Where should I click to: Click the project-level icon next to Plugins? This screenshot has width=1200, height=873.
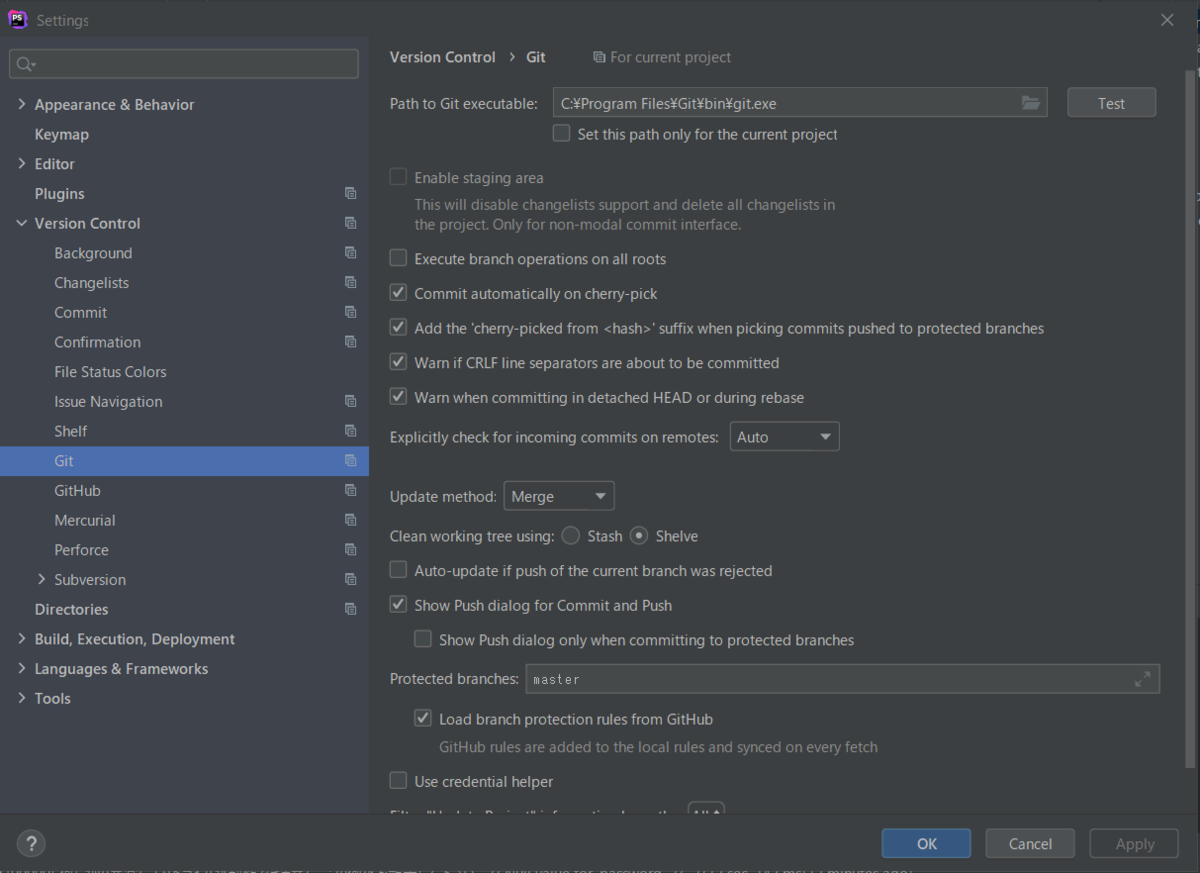(350, 193)
